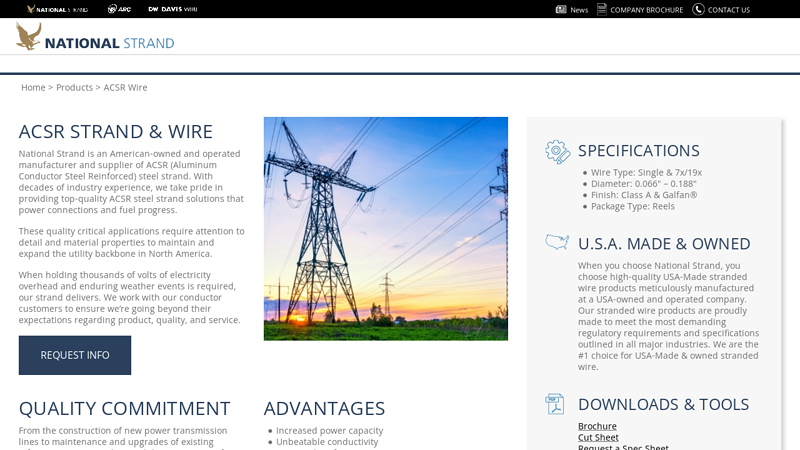Click the Specifications gear icon
The image size is (800, 450).
(558, 152)
